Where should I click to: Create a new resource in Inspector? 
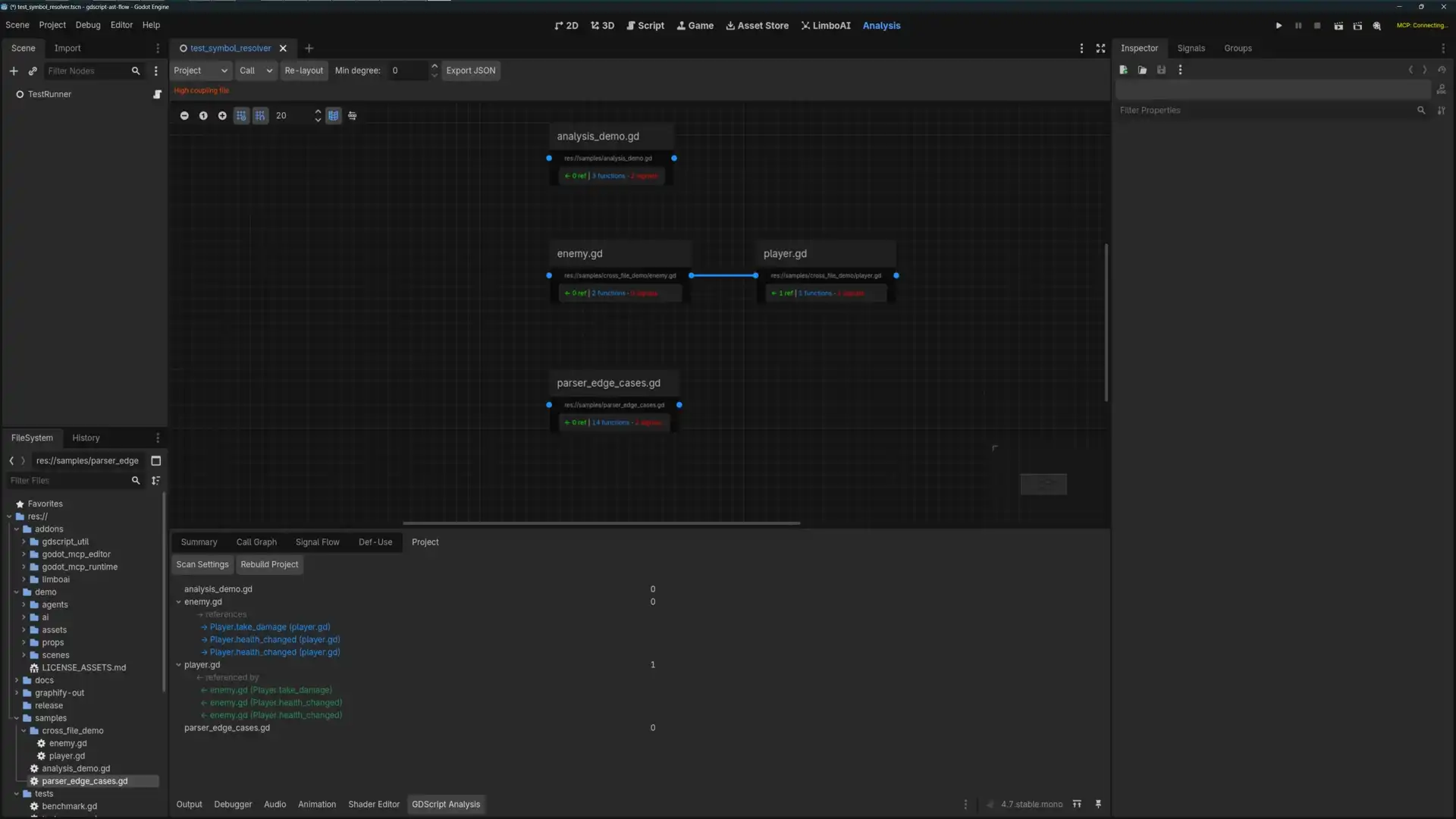(1124, 70)
